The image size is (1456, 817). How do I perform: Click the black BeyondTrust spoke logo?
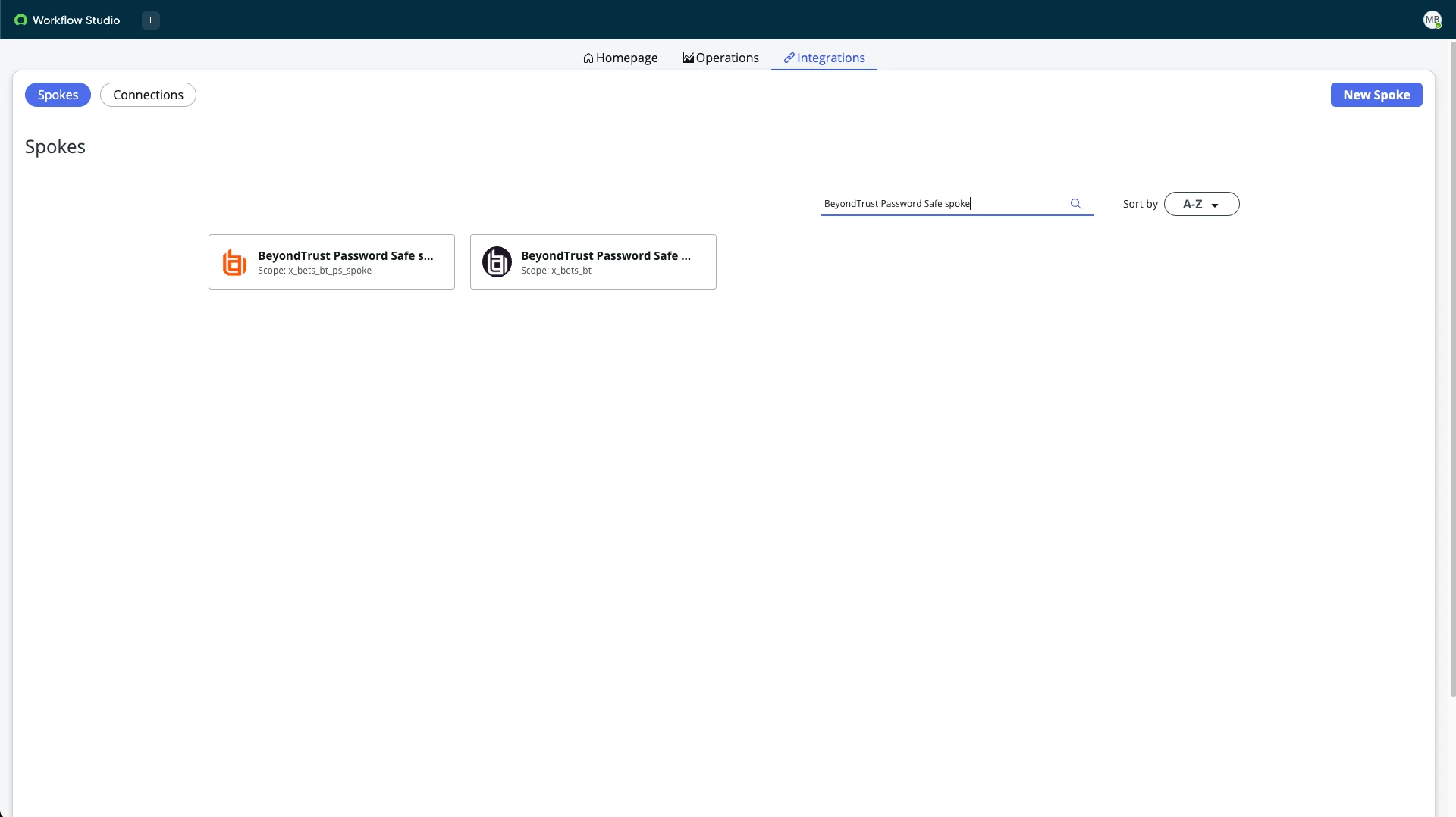(497, 262)
